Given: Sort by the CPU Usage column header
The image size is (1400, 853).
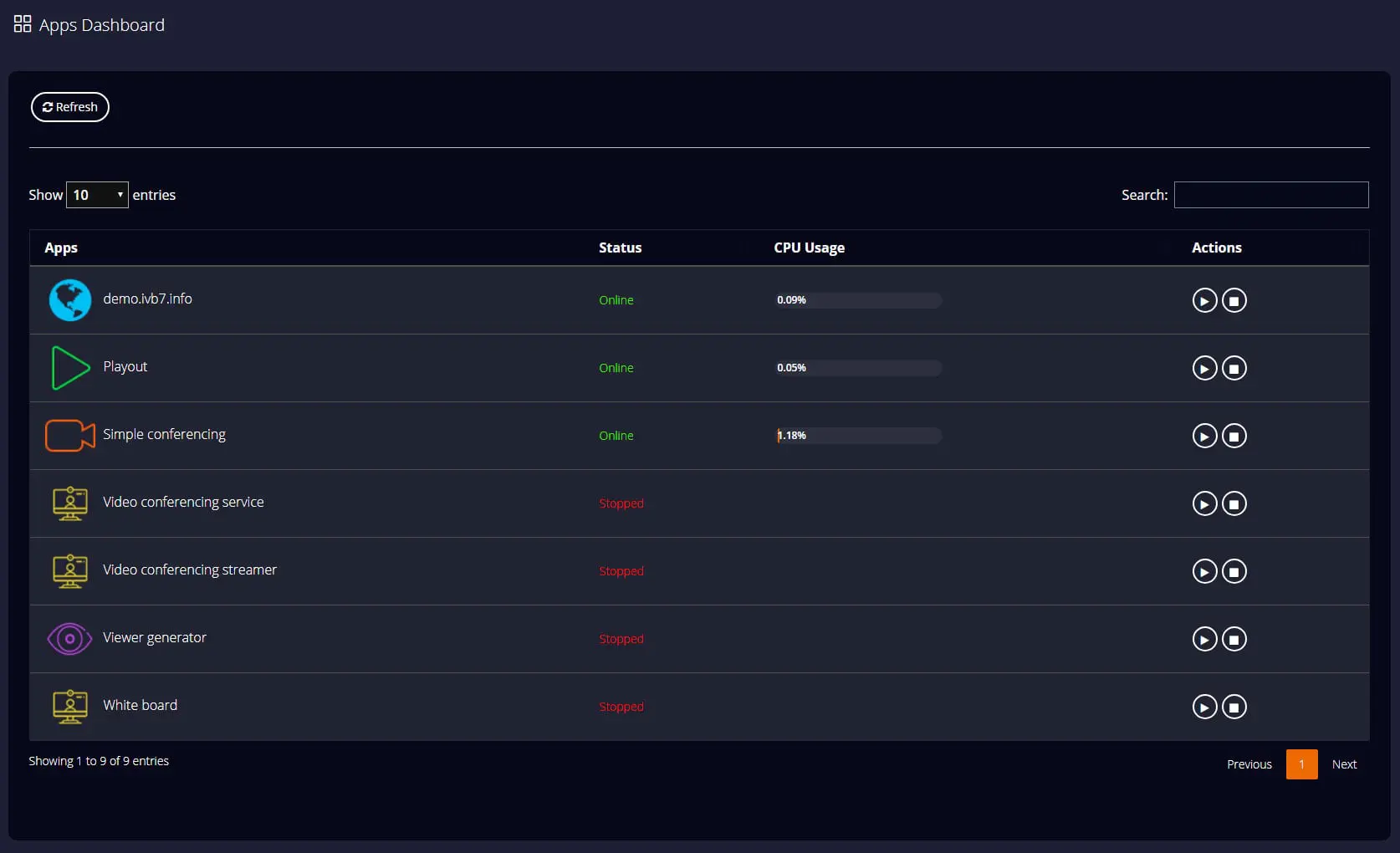Looking at the screenshot, I should tap(809, 248).
